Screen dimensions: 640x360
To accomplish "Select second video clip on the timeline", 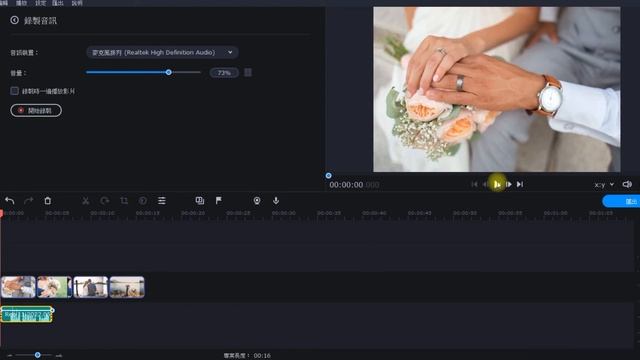I will [54, 287].
